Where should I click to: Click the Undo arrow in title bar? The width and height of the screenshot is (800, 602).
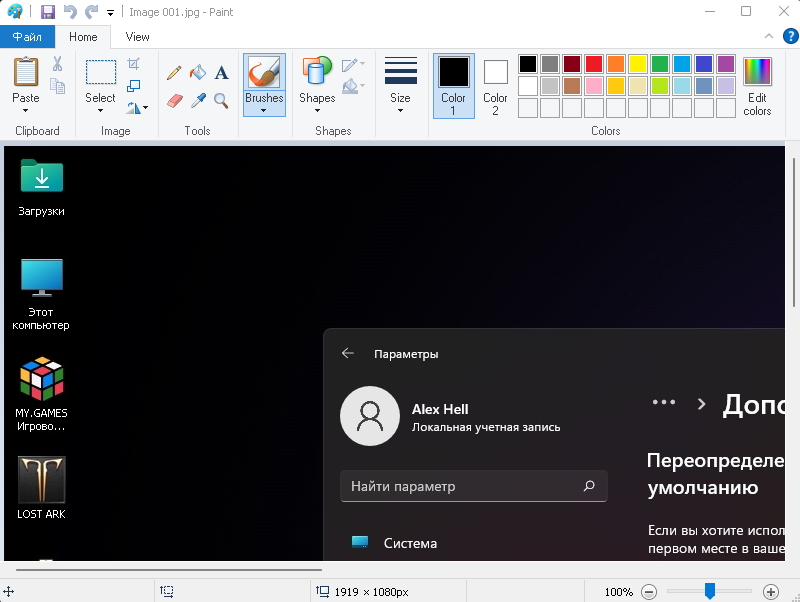pos(70,12)
